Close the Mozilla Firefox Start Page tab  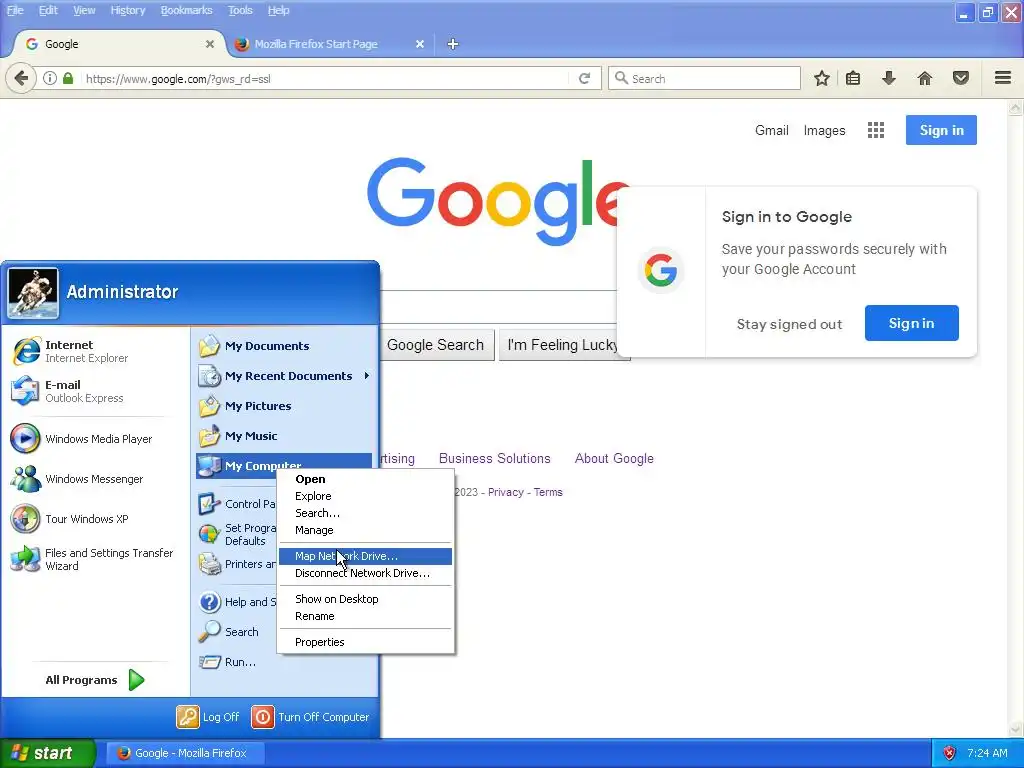click(x=420, y=44)
